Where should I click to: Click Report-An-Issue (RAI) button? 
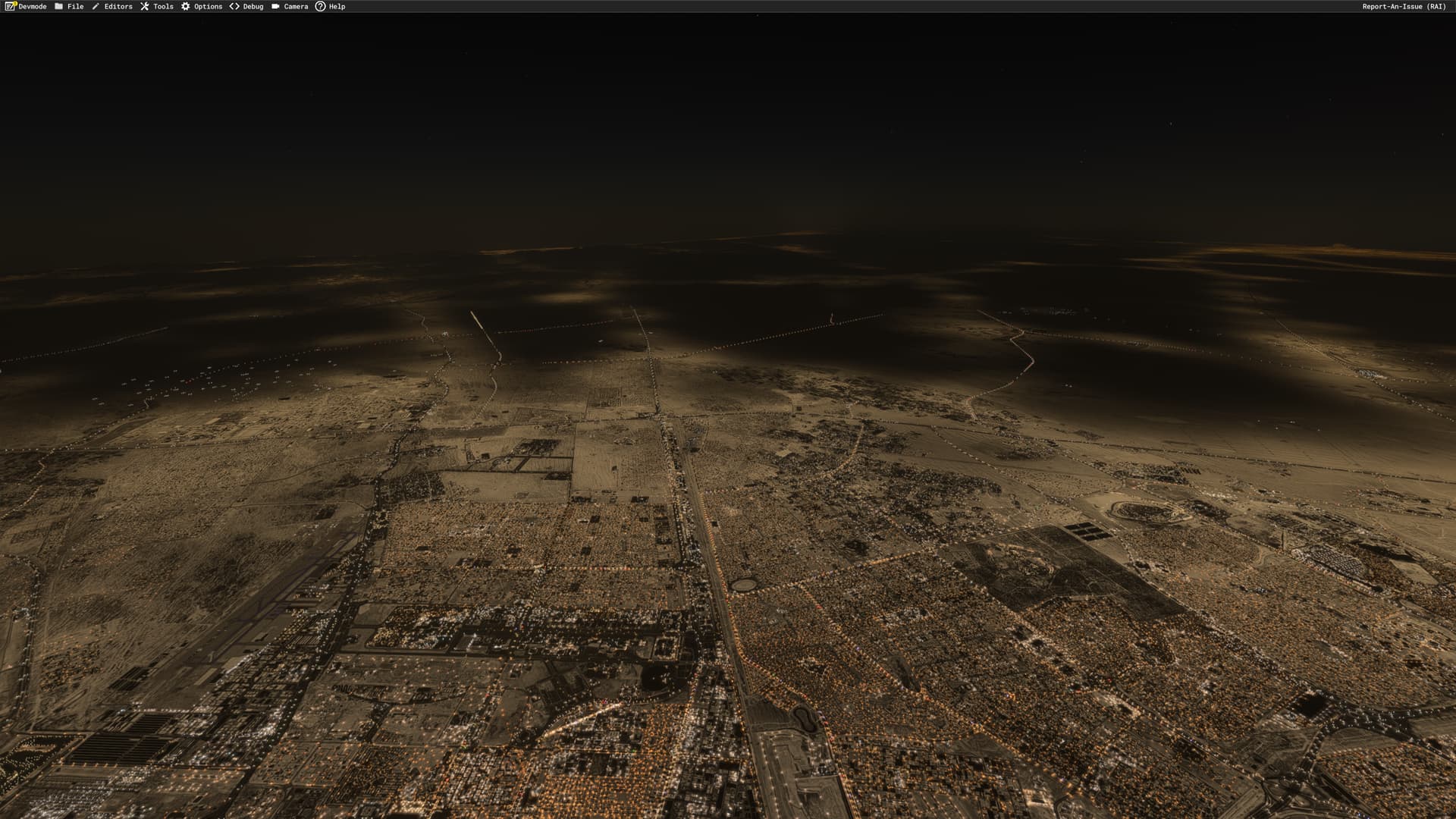coord(1404,6)
